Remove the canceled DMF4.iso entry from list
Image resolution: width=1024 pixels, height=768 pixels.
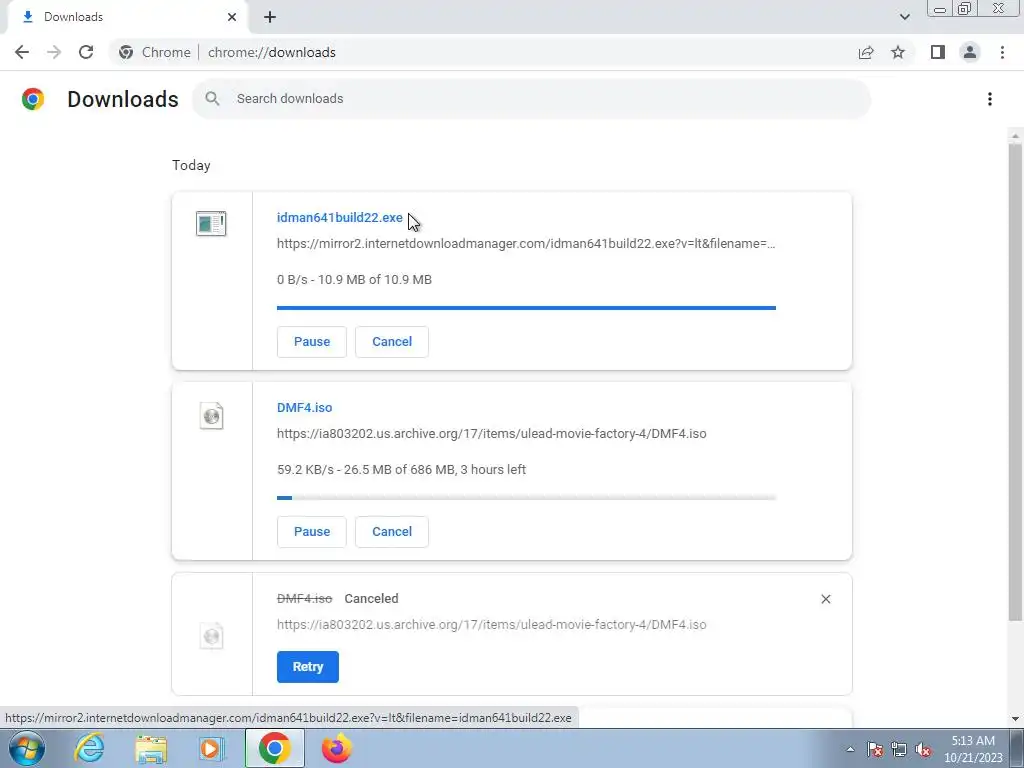(825, 599)
